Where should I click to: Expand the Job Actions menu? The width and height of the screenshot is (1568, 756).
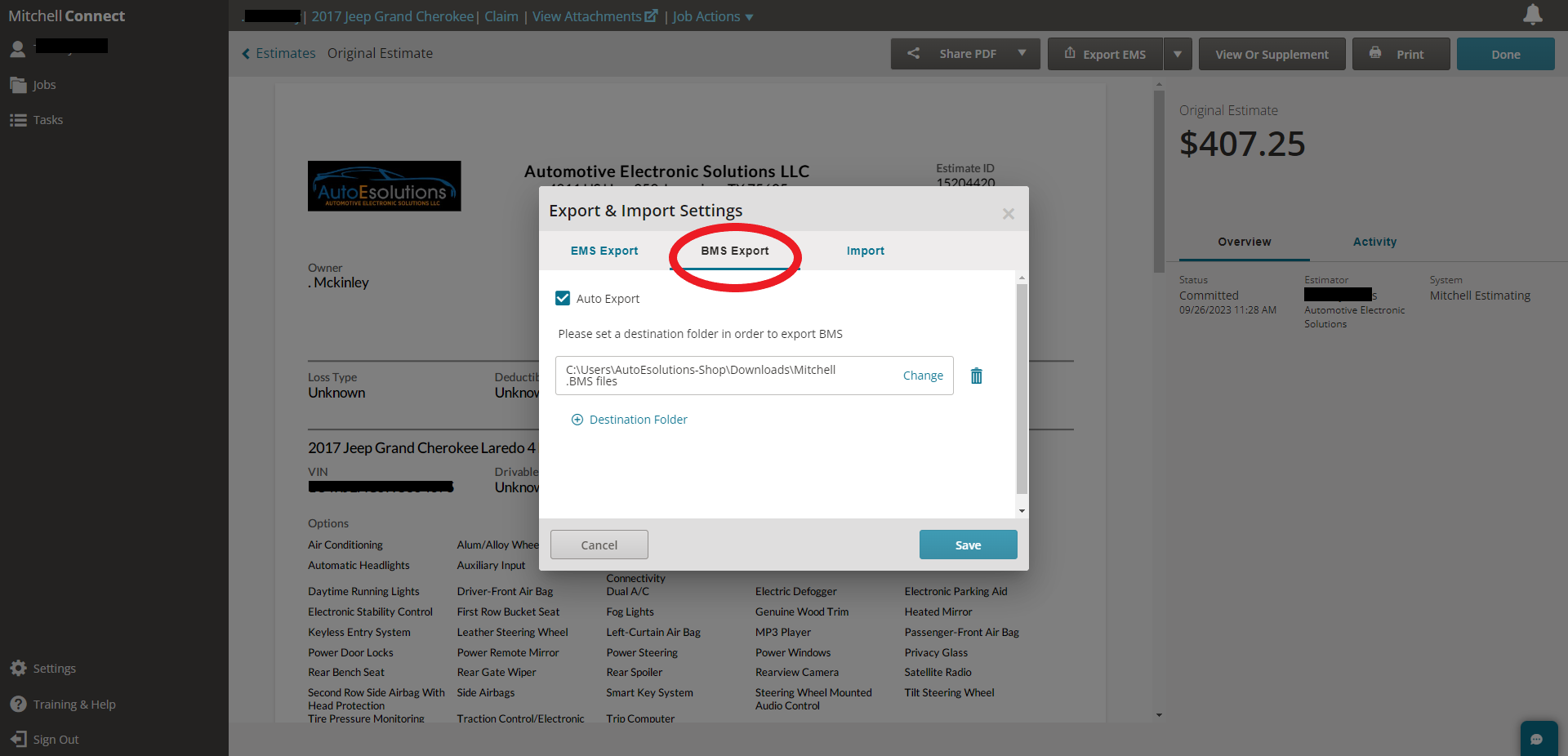[x=713, y=16]
